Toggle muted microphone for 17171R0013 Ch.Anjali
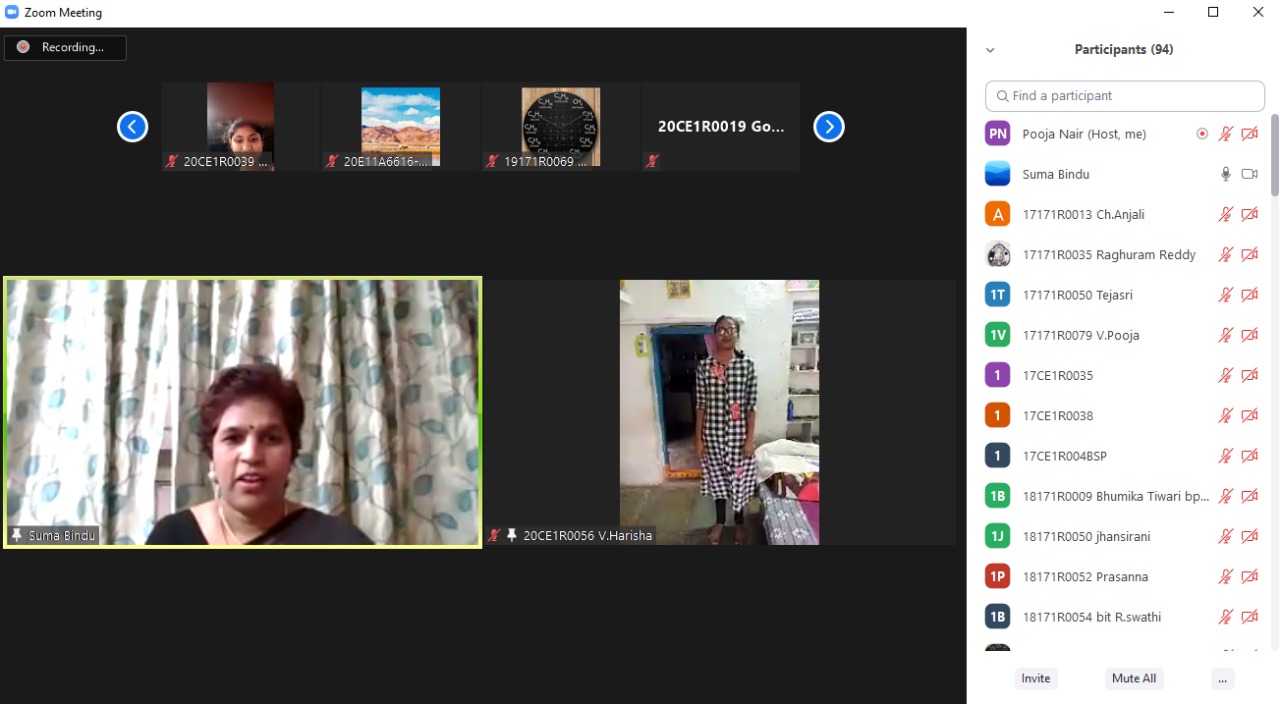This screenshot has width=1280, height=704. point(1225,214)
